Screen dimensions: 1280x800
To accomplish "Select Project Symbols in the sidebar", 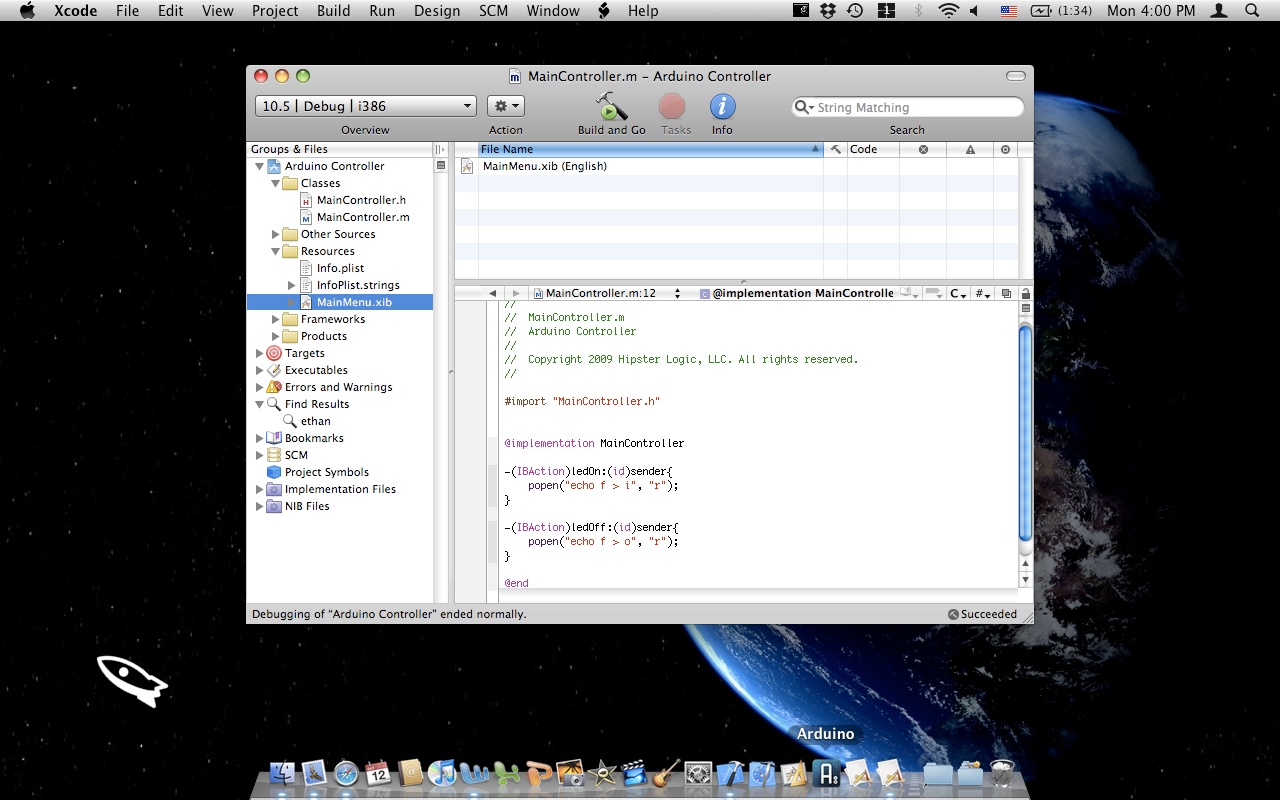I will click(x=326, y=472).
